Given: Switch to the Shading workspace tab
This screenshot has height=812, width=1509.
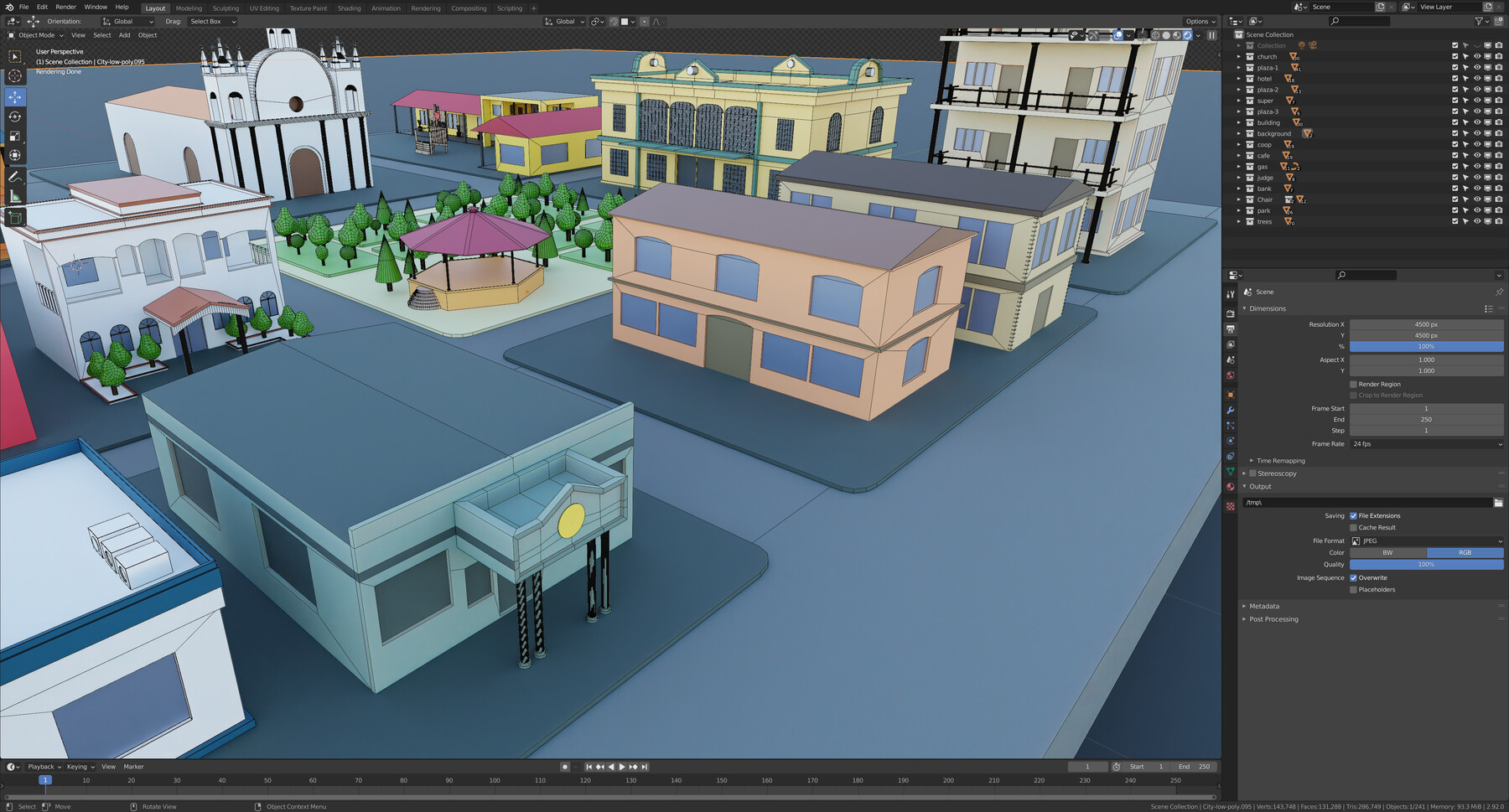Looking at the screenshot, I should [x=350, y=8].
